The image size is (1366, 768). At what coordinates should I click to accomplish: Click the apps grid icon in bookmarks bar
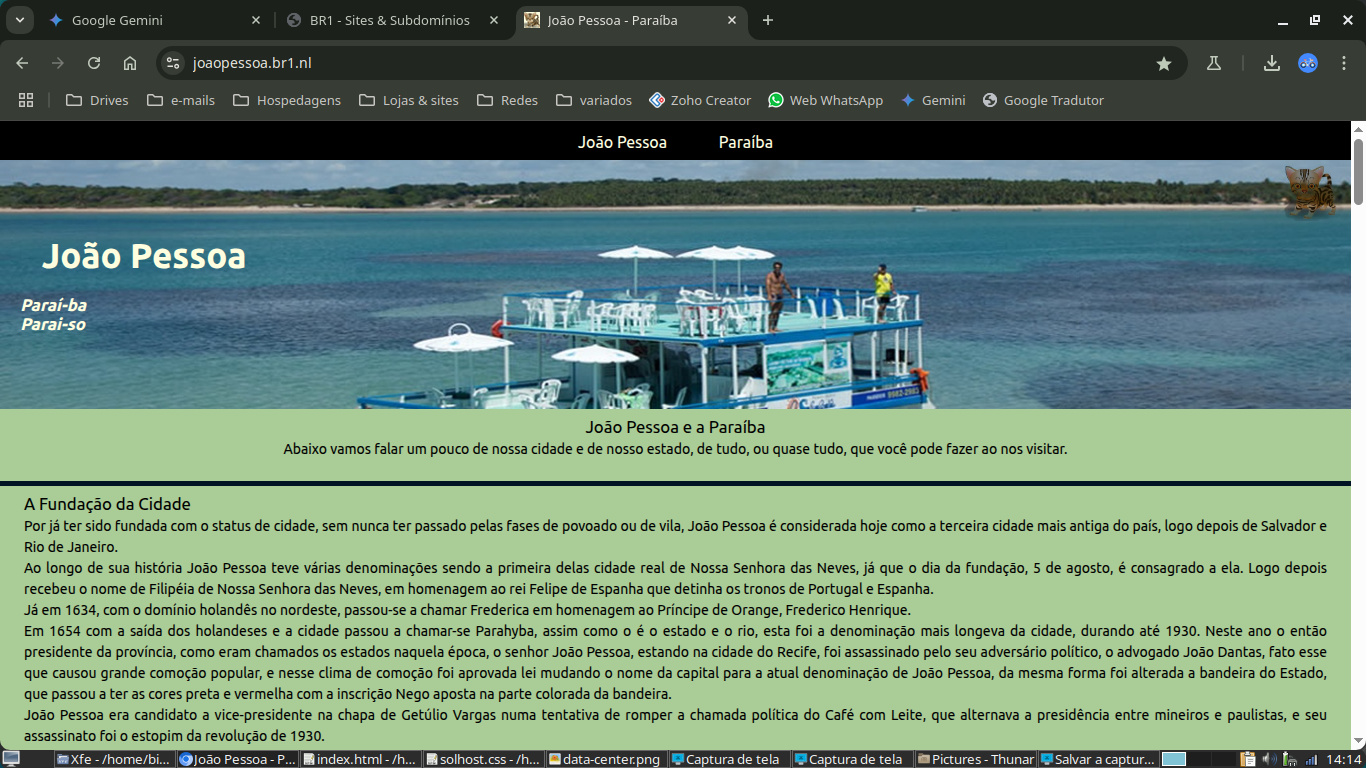[x=26, y=100]
